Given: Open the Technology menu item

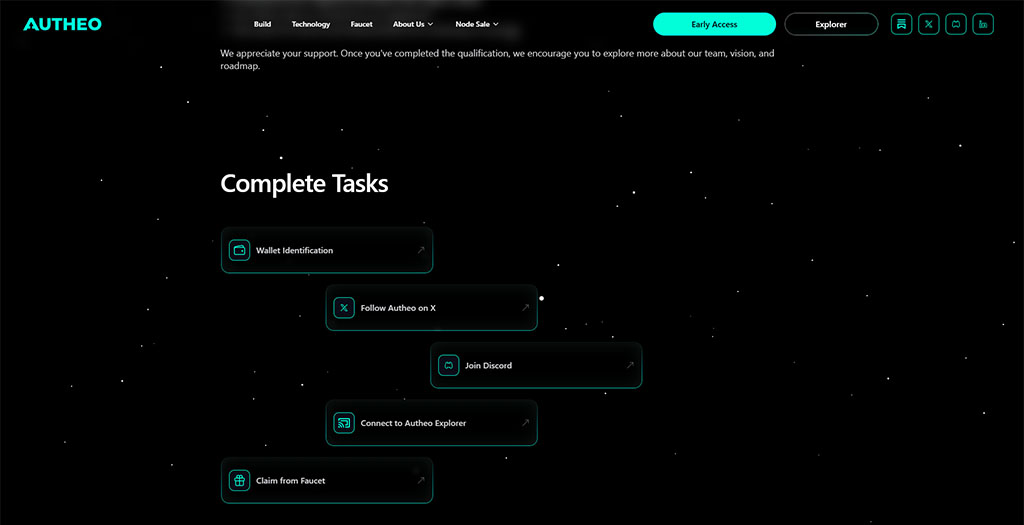Looking at the screenshot, I should click(311, 24).
